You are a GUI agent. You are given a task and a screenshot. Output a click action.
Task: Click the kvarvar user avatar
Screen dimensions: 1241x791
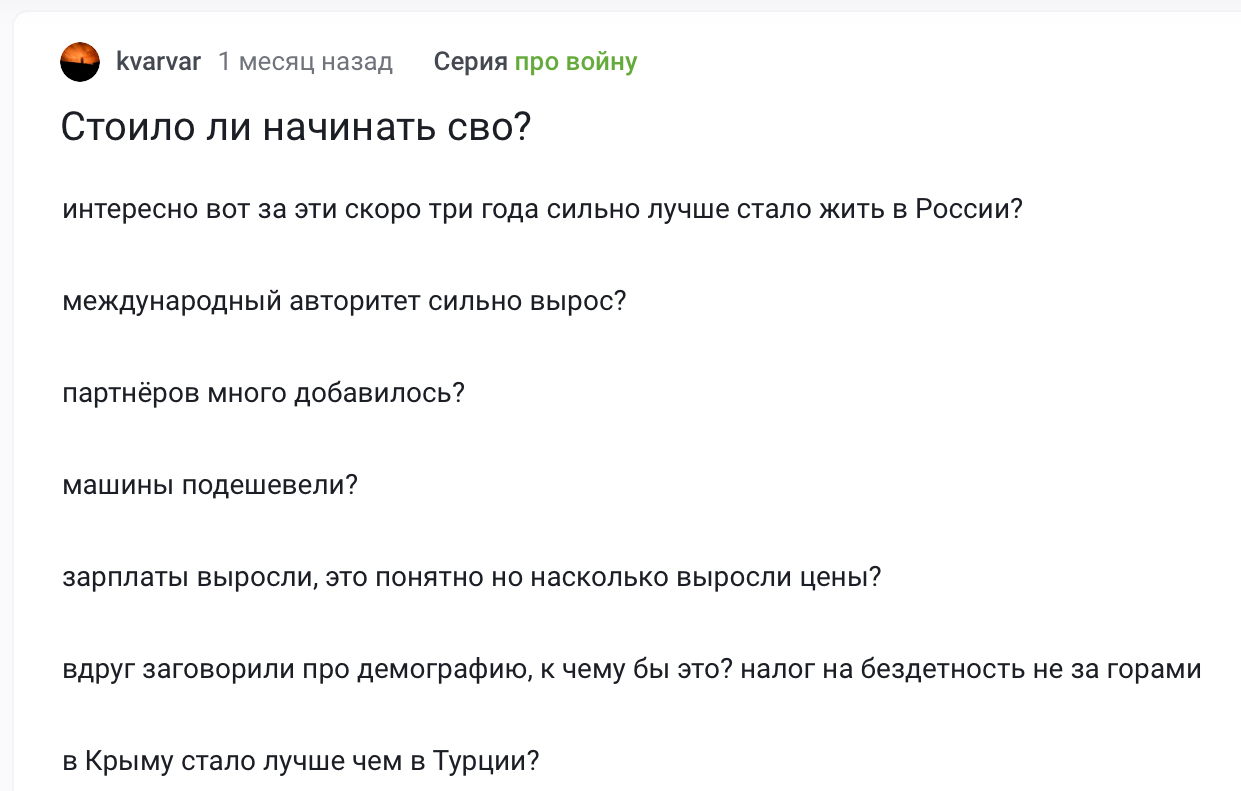pos(80,62)
